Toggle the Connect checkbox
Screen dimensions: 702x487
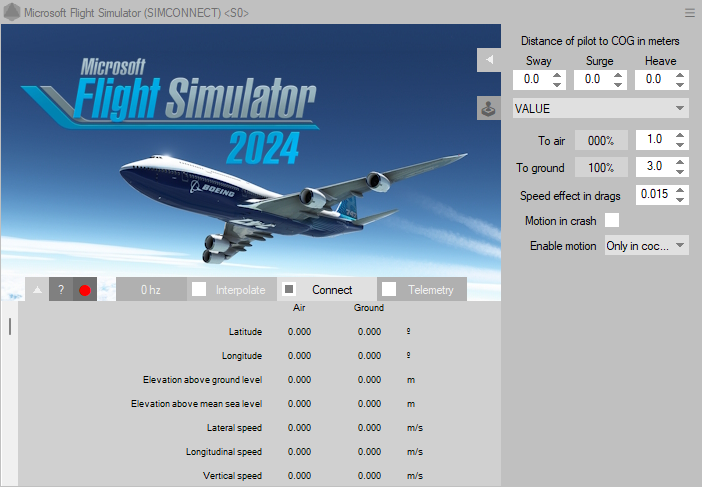(x=289, y=289)
